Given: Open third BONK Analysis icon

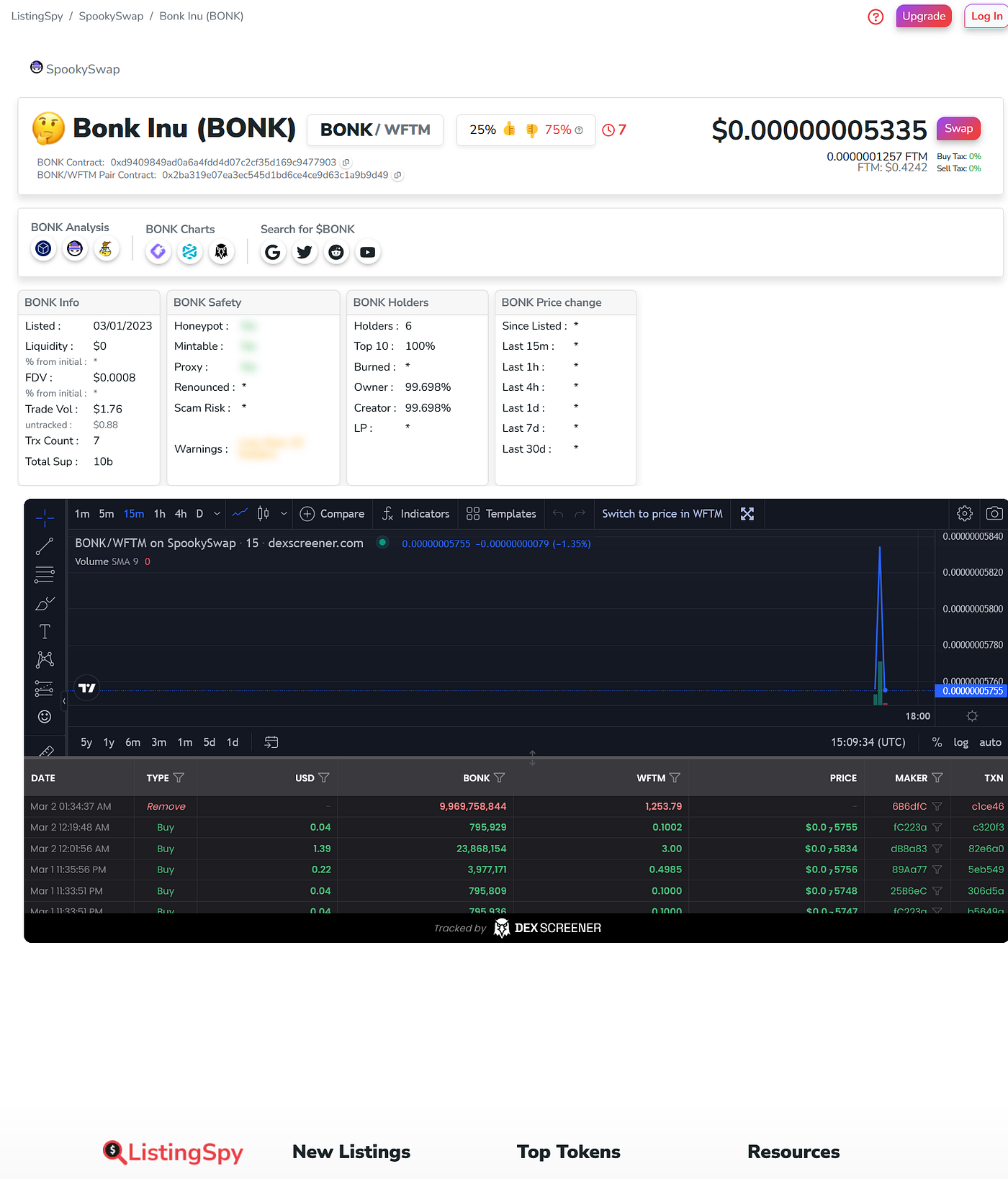Looking at the screenshot, I should click(107, 249).
